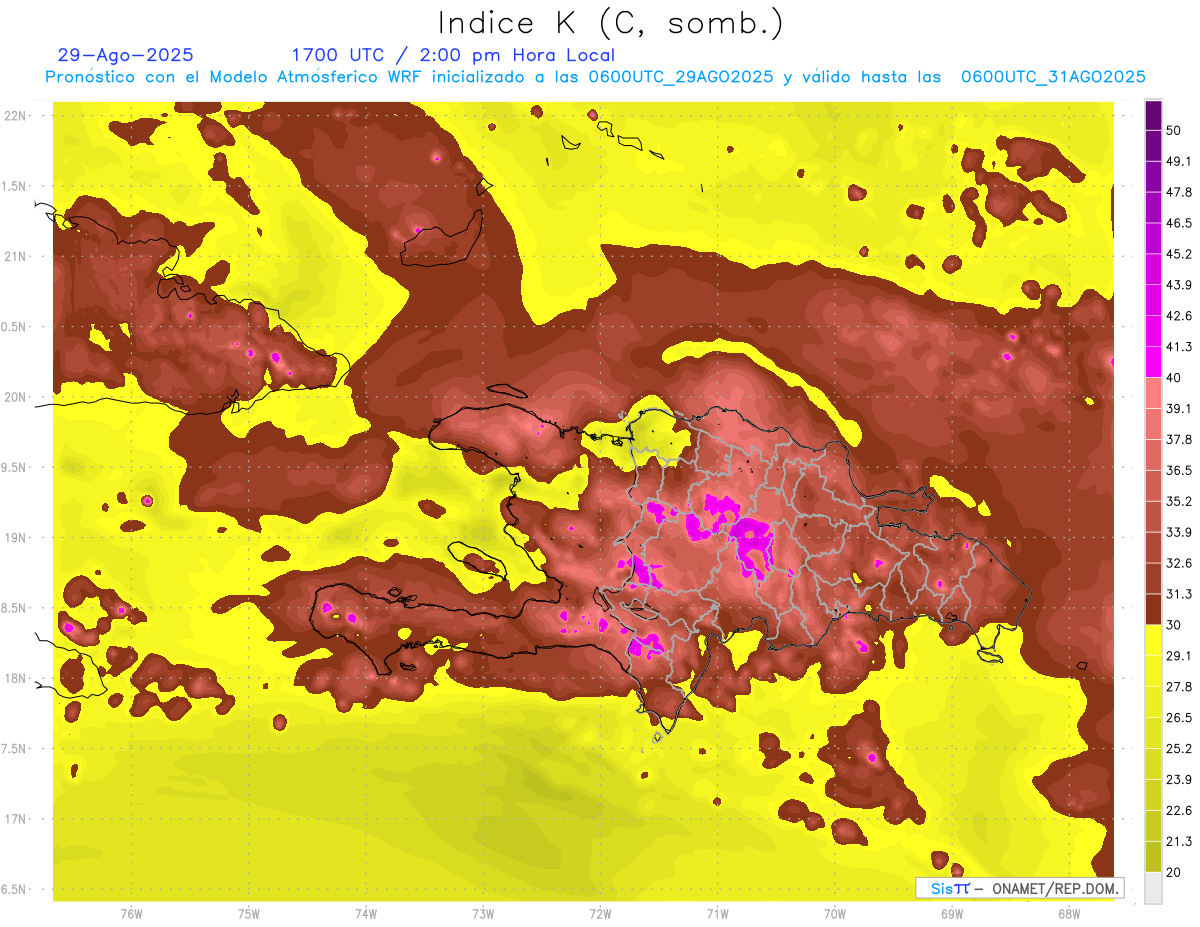This screenshot has width=1200, height=927.
Task: Click color scale value "46.5"
Action: point(1178,223)
